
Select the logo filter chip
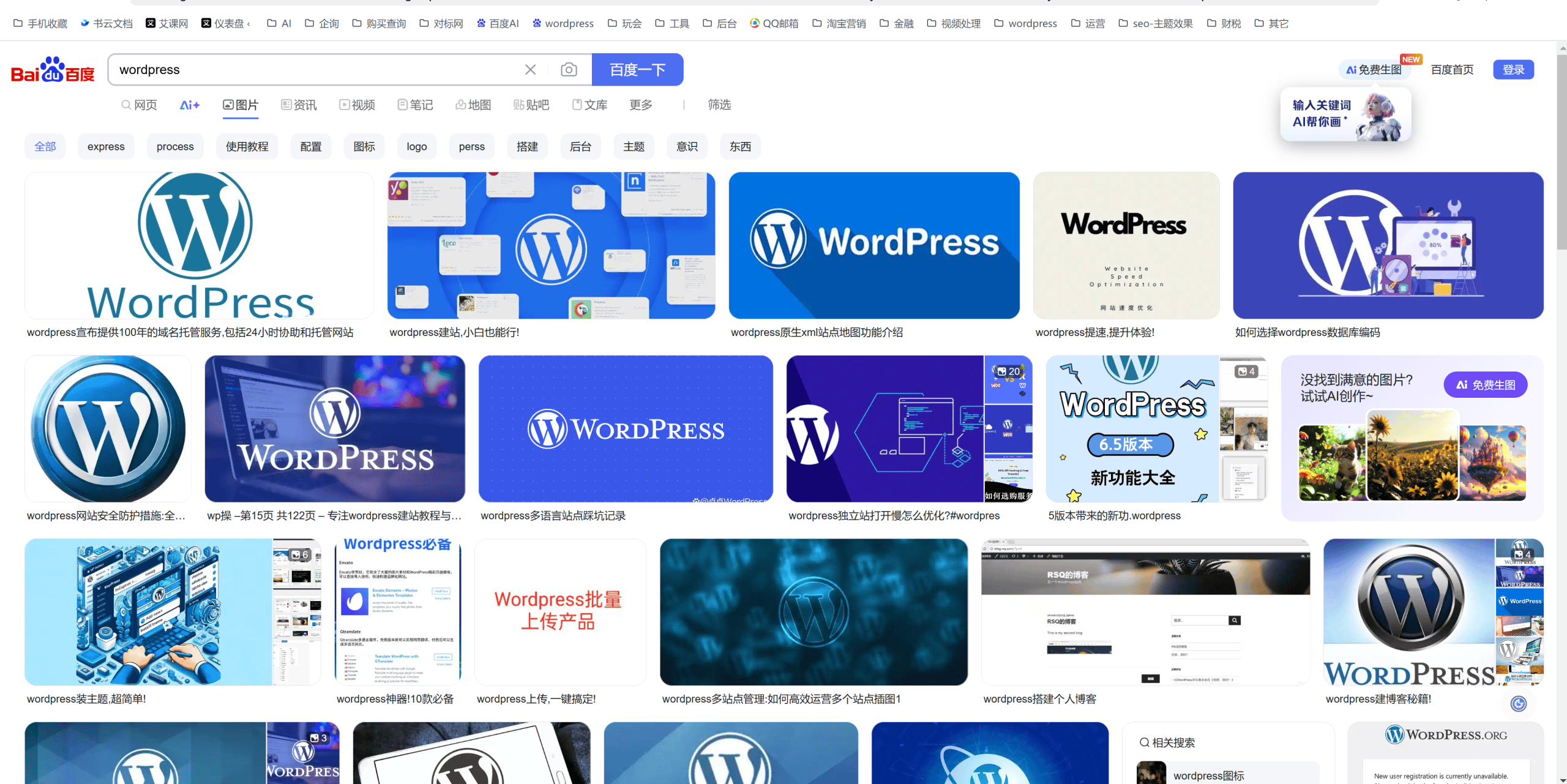[x=417, y=147]
